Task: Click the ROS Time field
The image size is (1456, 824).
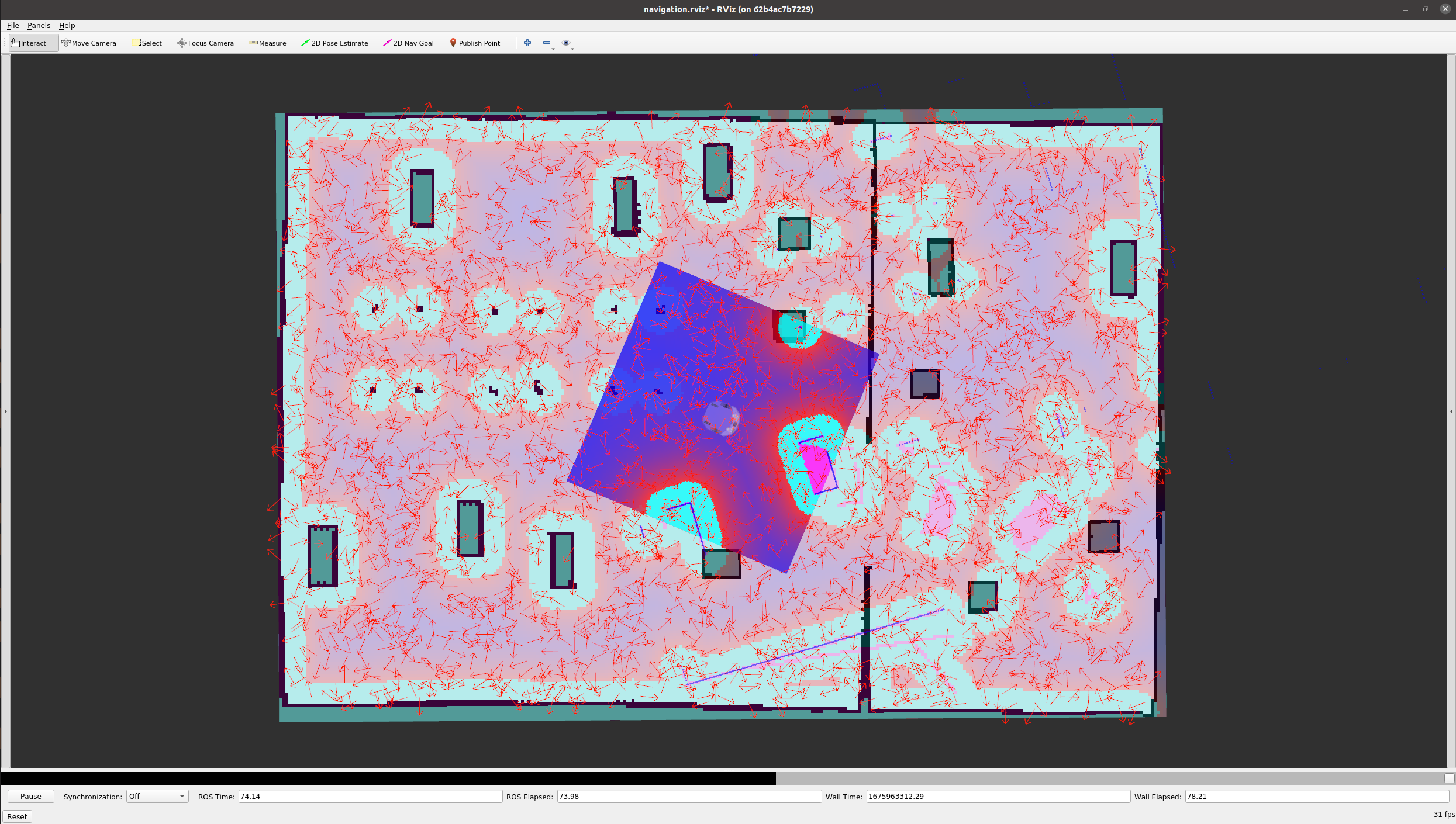Action: [x=370, y=797]
